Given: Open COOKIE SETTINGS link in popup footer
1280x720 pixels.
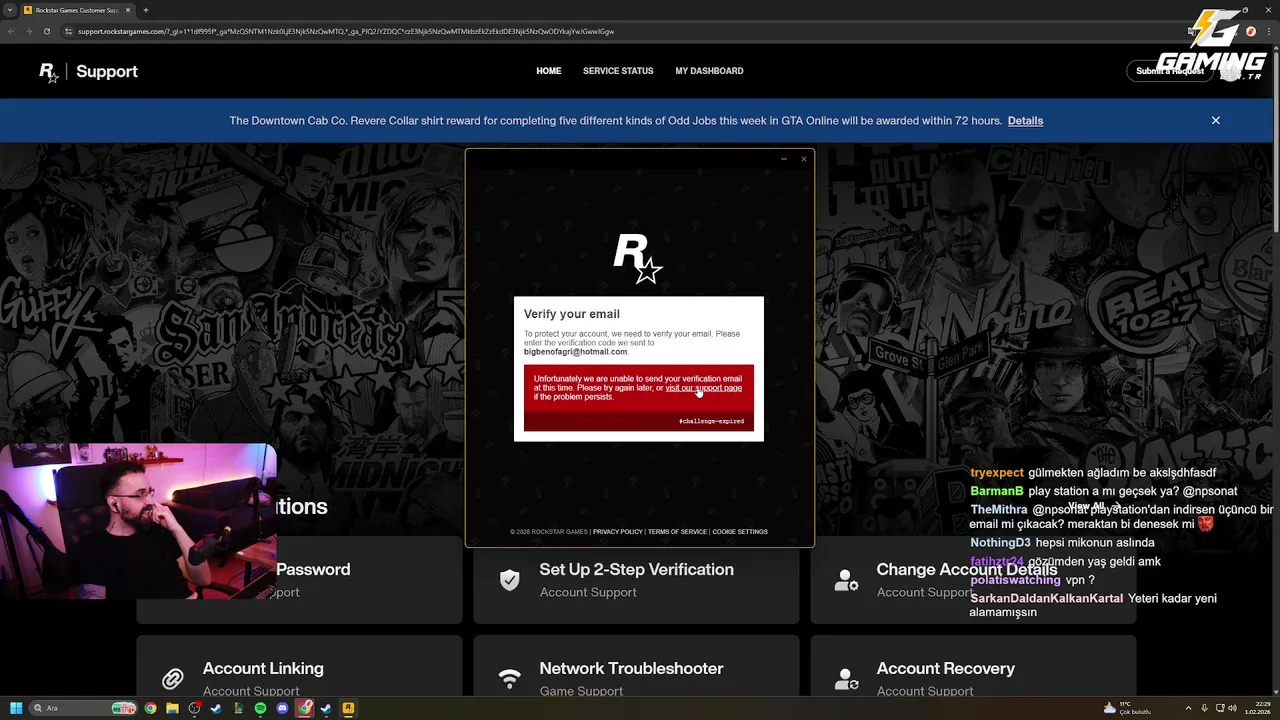Looking at the screenshot, I should (x=740, y=532).
